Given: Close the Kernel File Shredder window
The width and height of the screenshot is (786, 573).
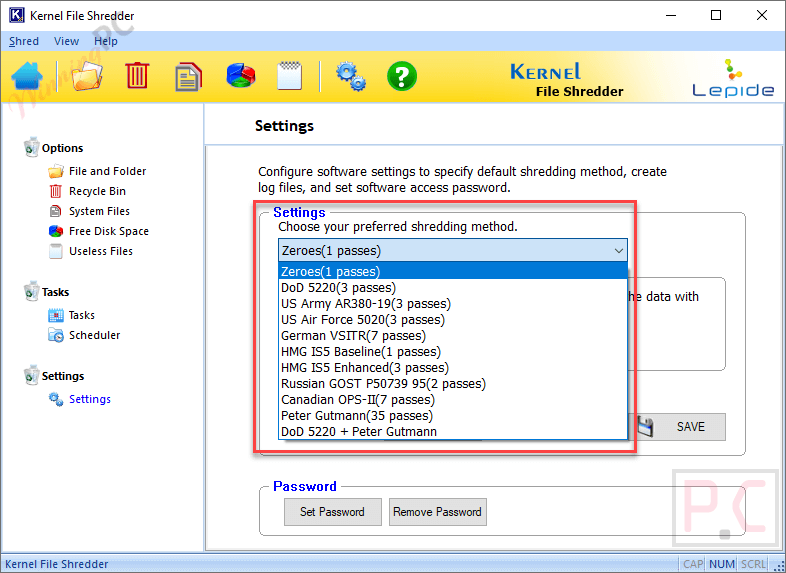Looking at the screenshot, I should click(x=761, y=16).
